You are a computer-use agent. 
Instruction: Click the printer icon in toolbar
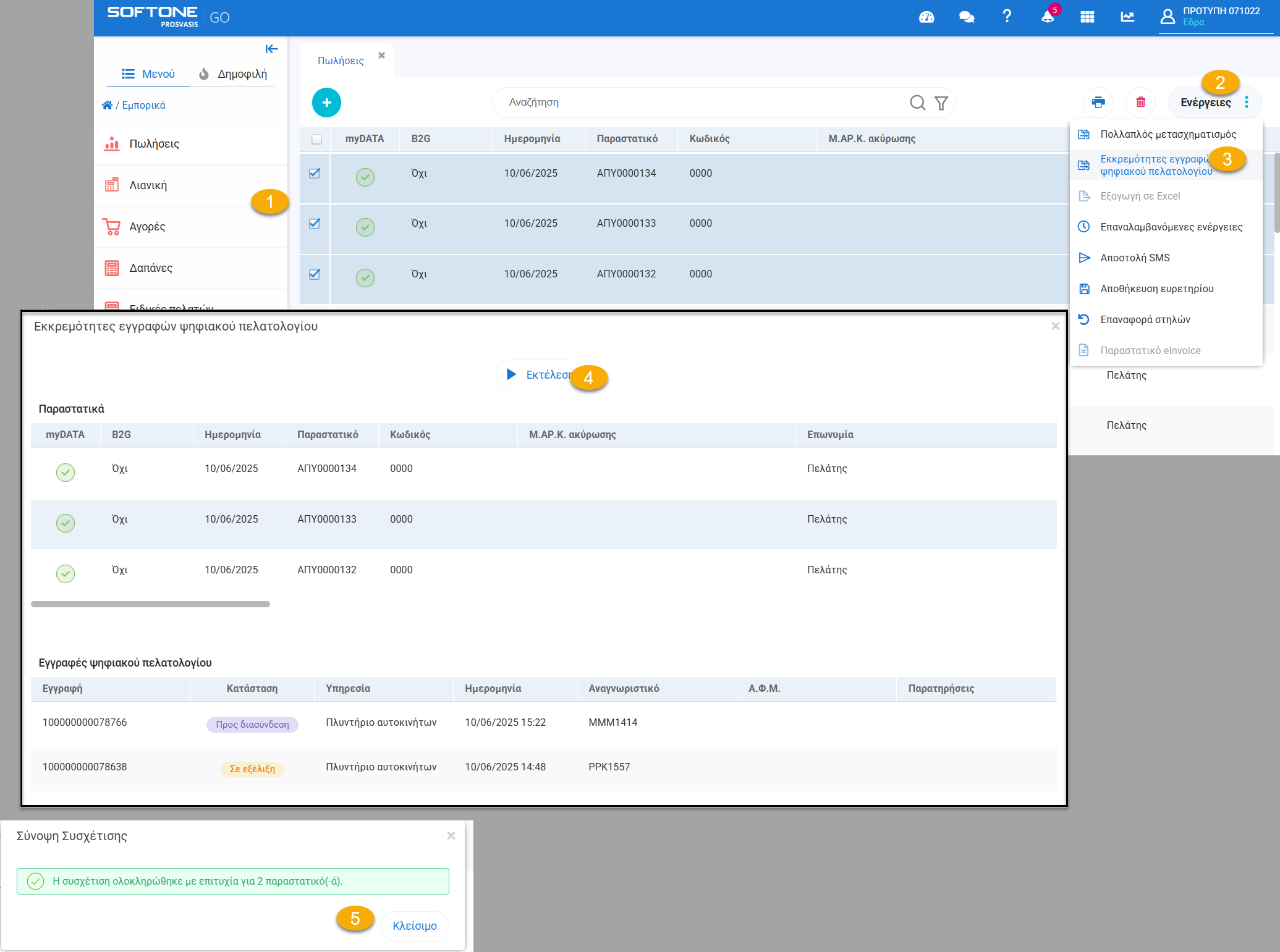click(x=1098, y=103)
